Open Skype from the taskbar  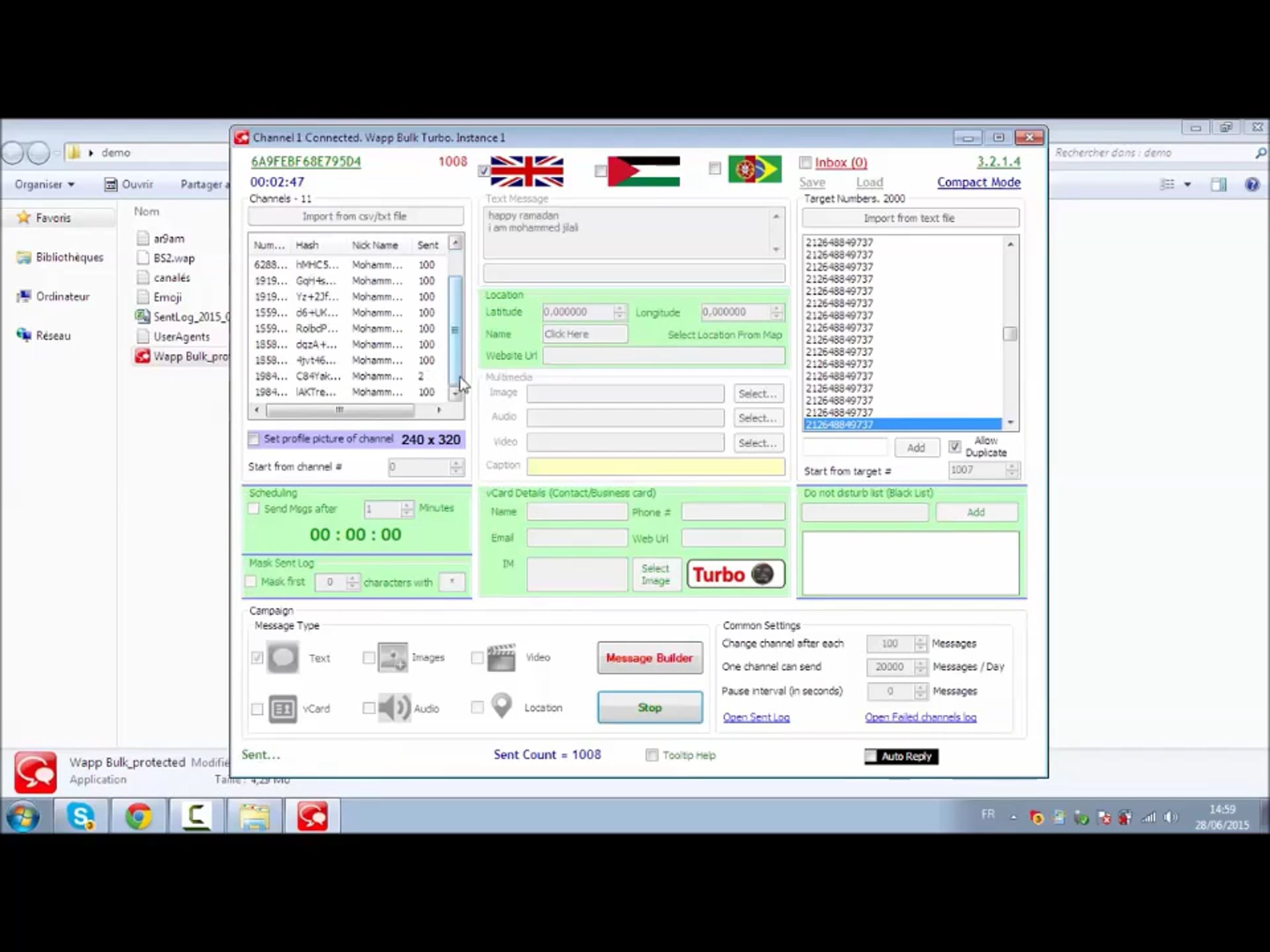point(80,816)
